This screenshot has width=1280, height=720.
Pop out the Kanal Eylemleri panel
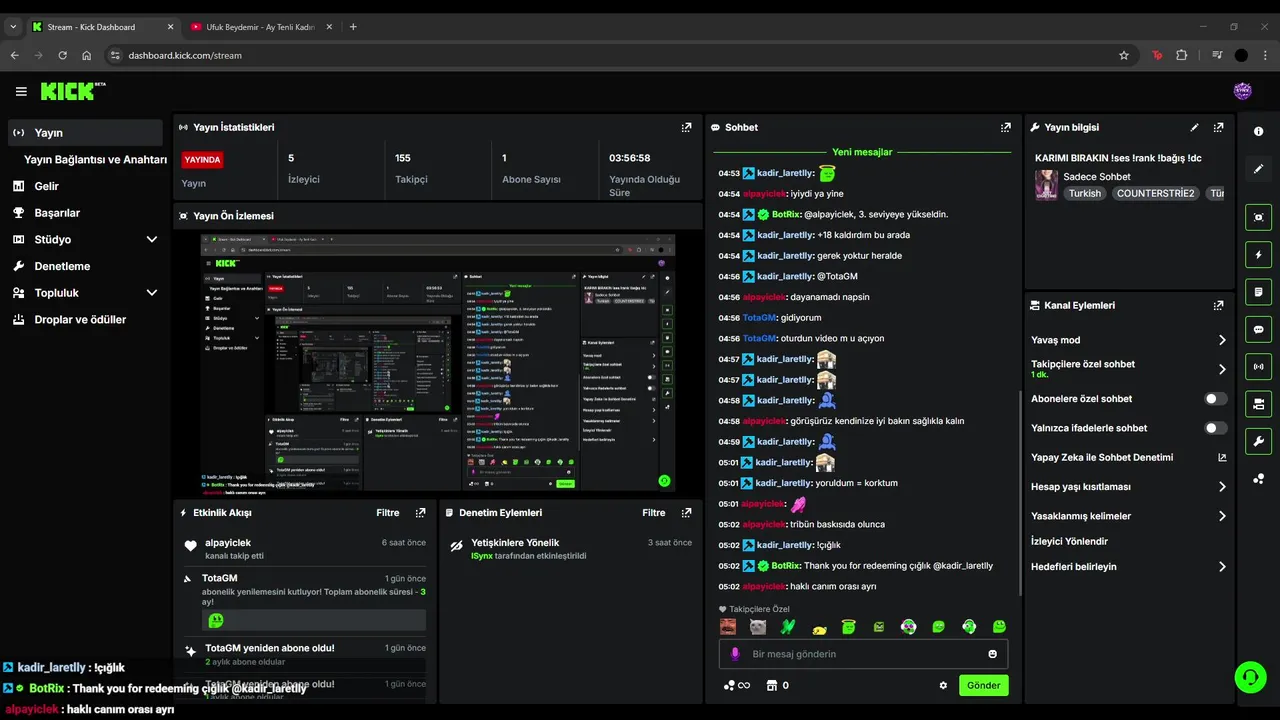pyautogui.click(x=1218, y=305)
